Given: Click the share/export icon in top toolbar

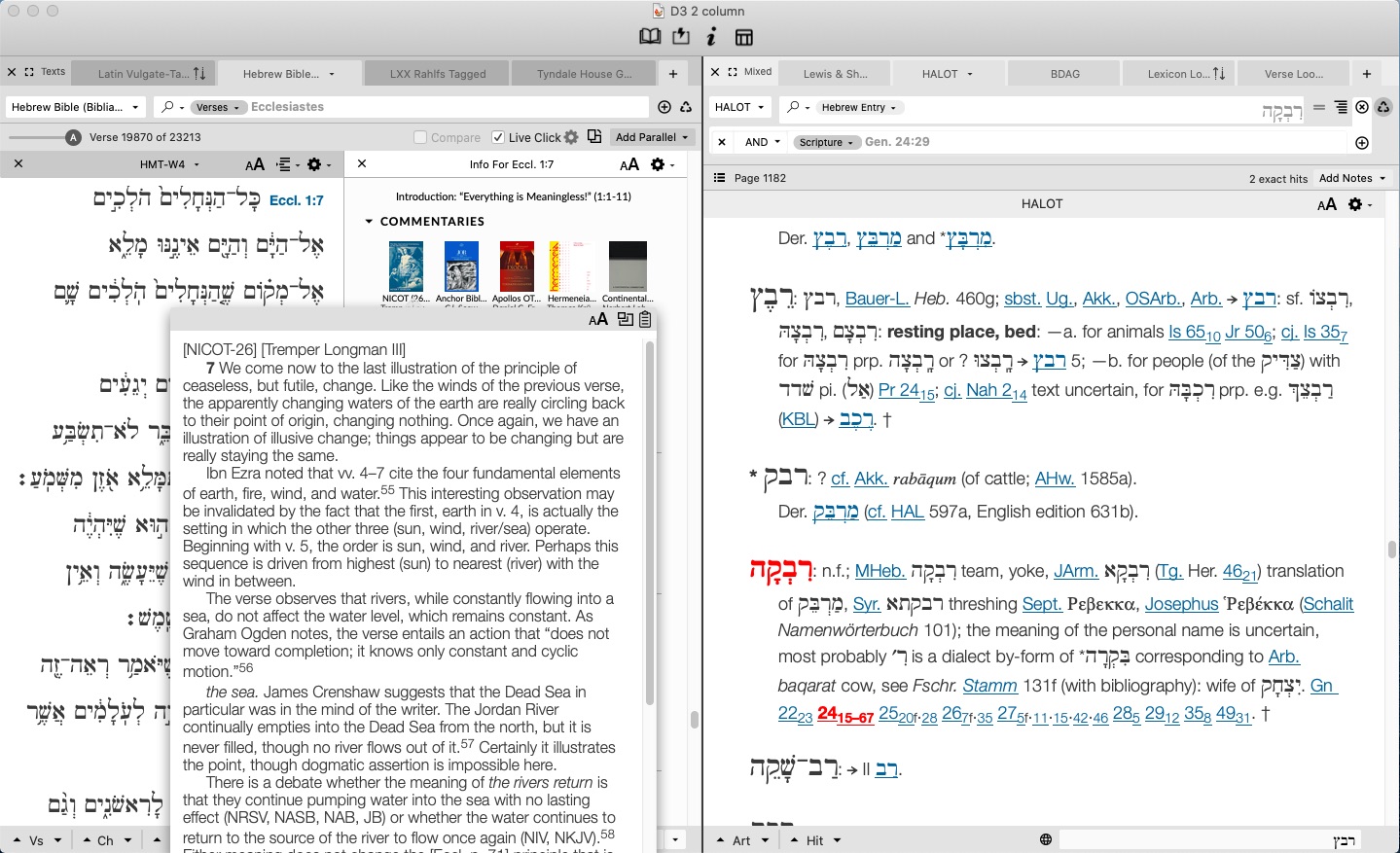Looking at the screenshot, I should coord(681,37).
